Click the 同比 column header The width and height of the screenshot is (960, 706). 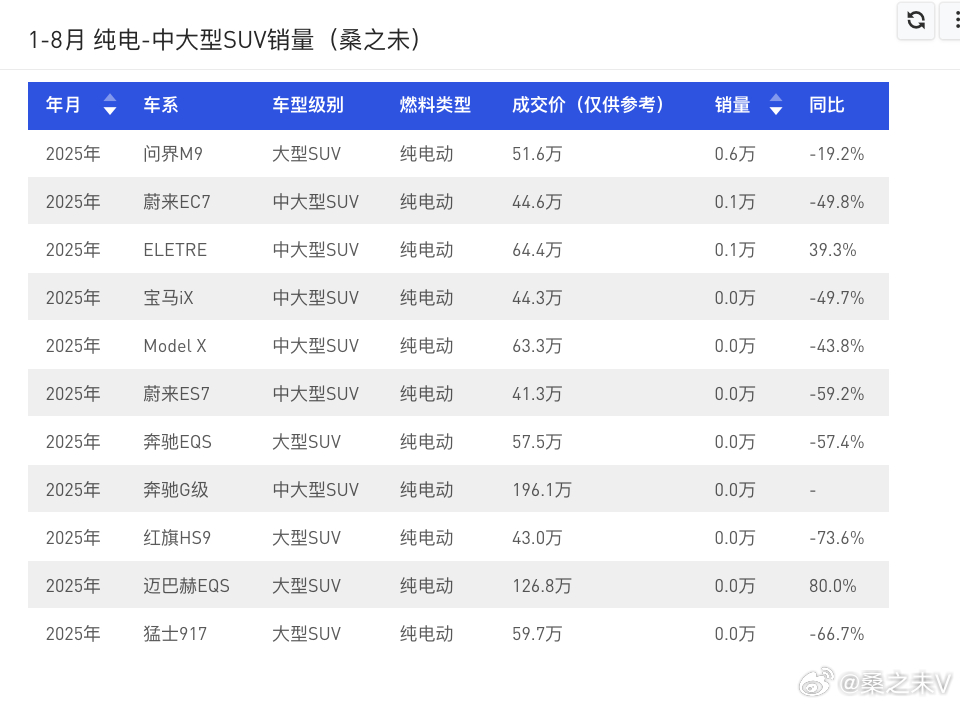pyautogui.click(x=827, y=105)
